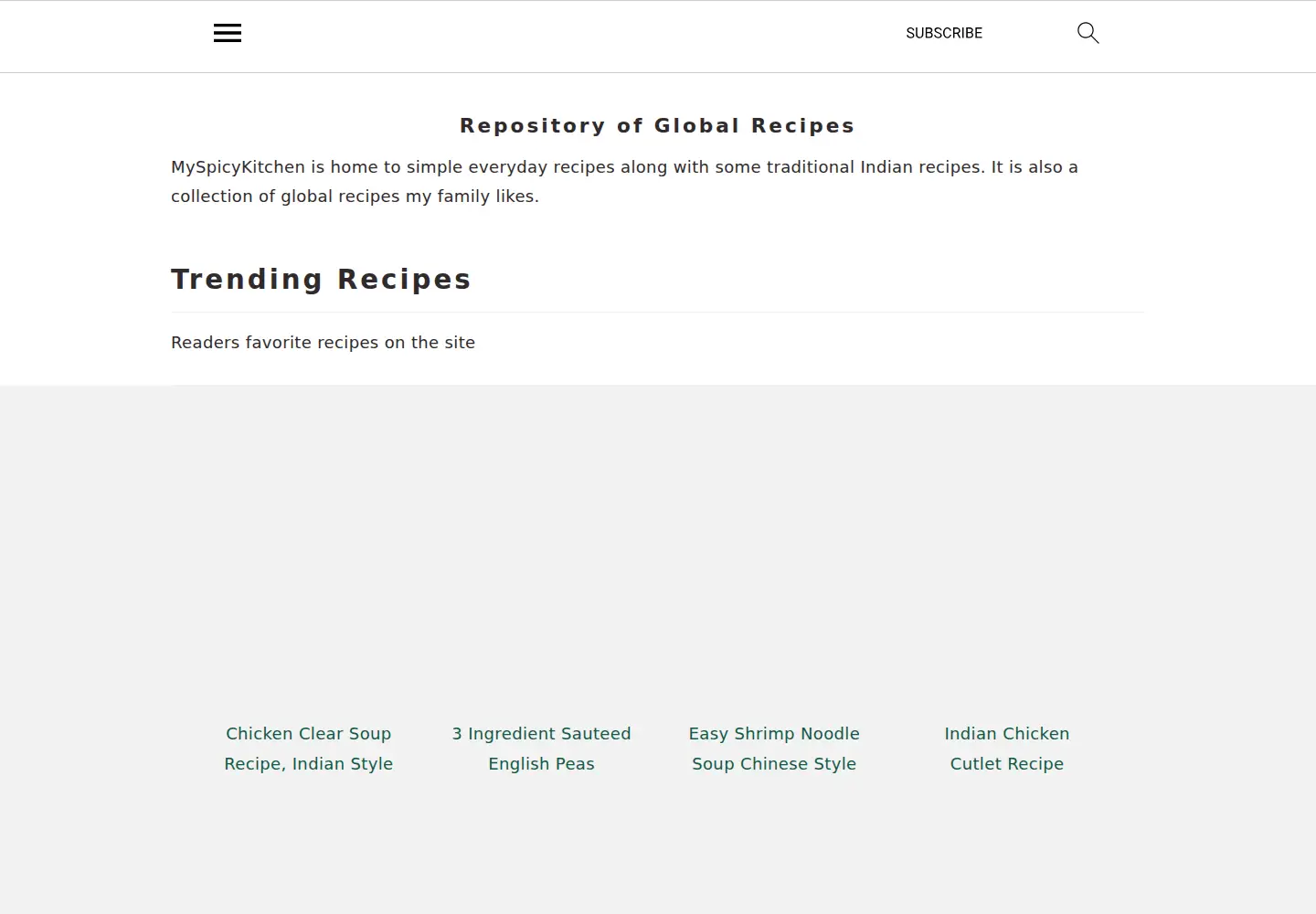Open Chicken Clear Soup Recipe, Indian Style
This screenshot has height=914, width=1316.
click(x=309, y=749)
